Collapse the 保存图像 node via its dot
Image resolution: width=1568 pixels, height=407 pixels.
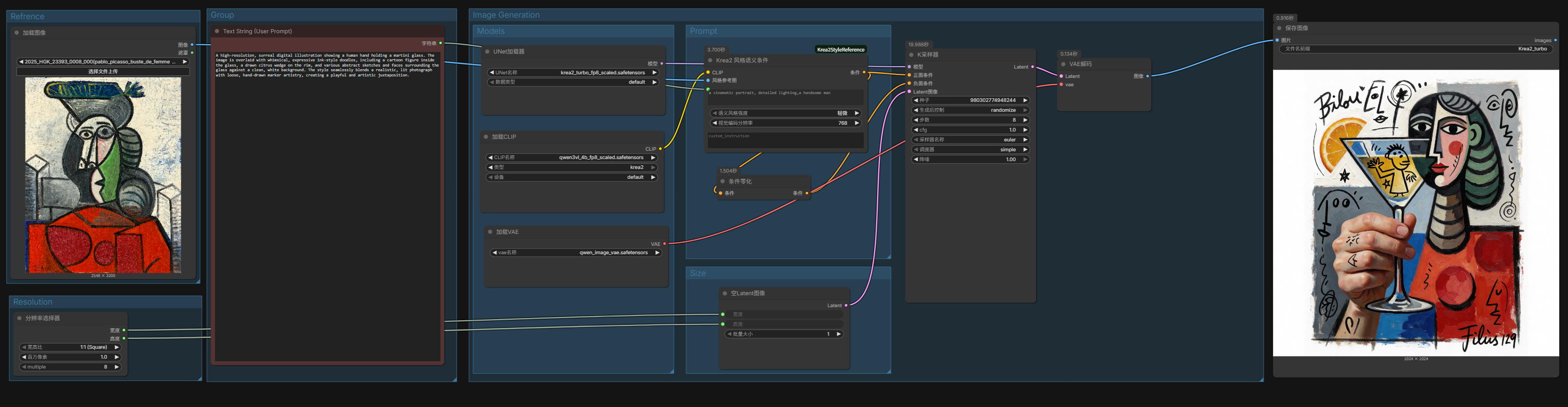[1279, 28]
